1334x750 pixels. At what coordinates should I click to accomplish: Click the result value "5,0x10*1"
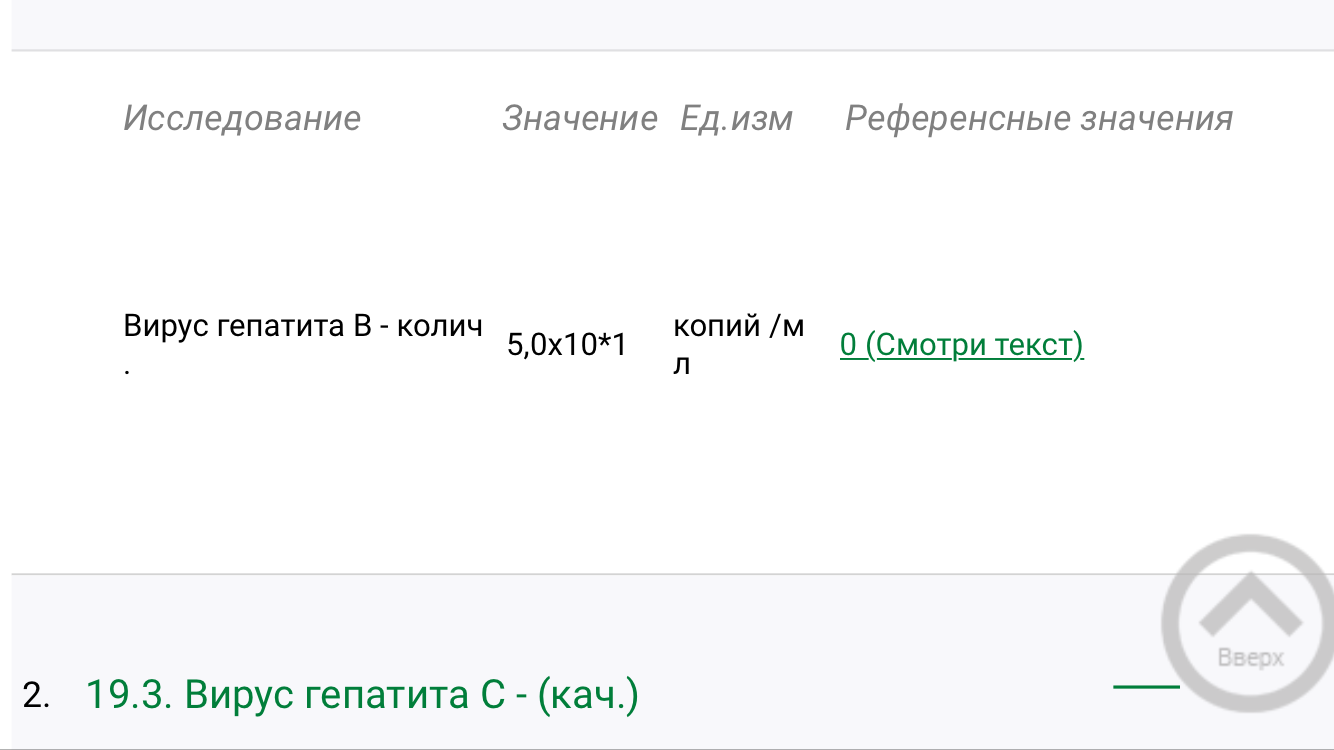567,346
